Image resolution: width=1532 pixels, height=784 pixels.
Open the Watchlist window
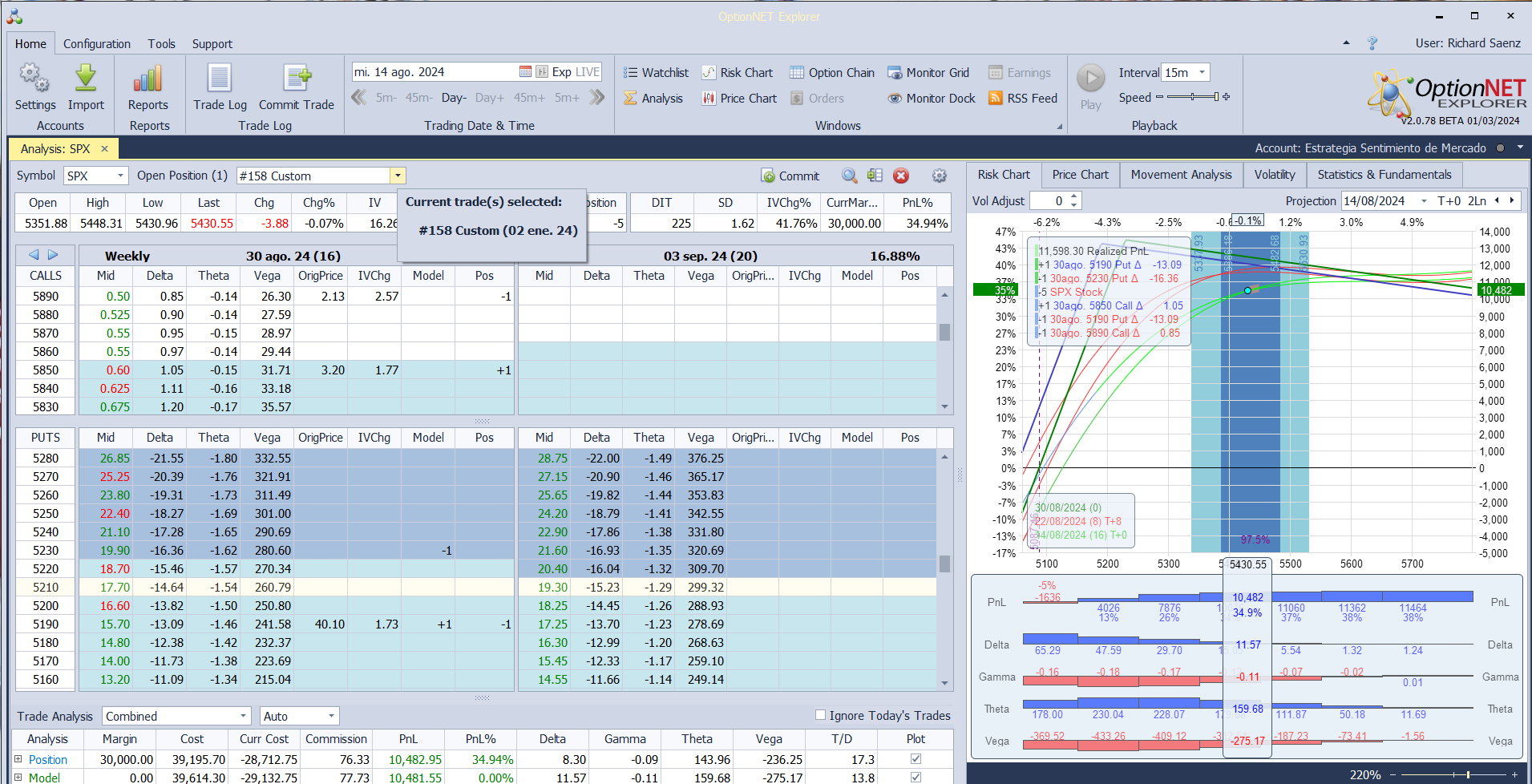tap(657, 73)
